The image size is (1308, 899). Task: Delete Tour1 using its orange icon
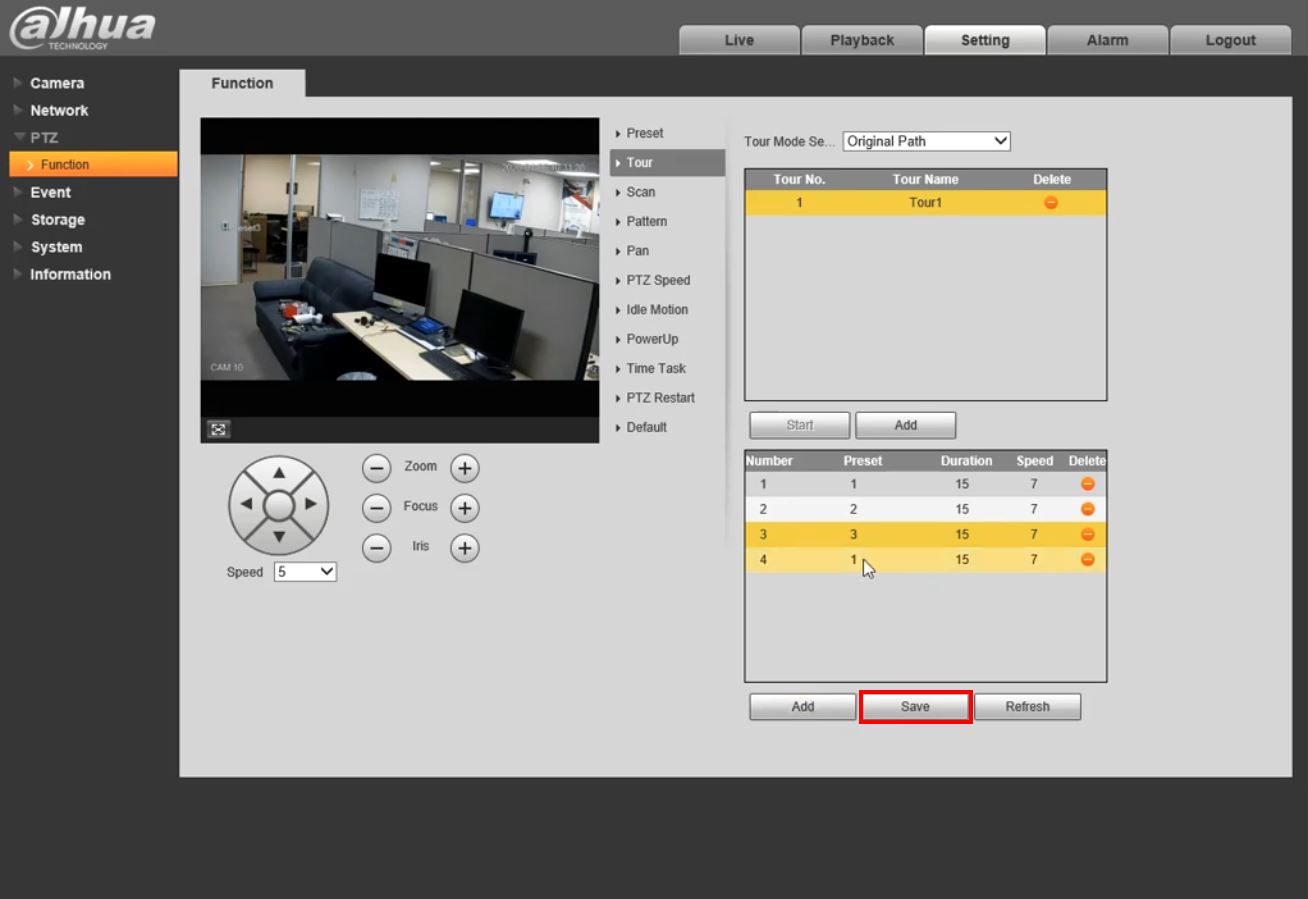pyautogui.click(x=1051, y=203)
